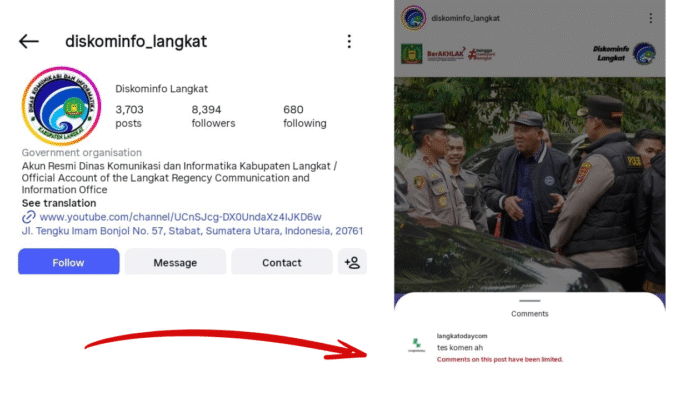Tap the link chain icon beside URL
Viewport: 700px width, 400px height.
29,217
